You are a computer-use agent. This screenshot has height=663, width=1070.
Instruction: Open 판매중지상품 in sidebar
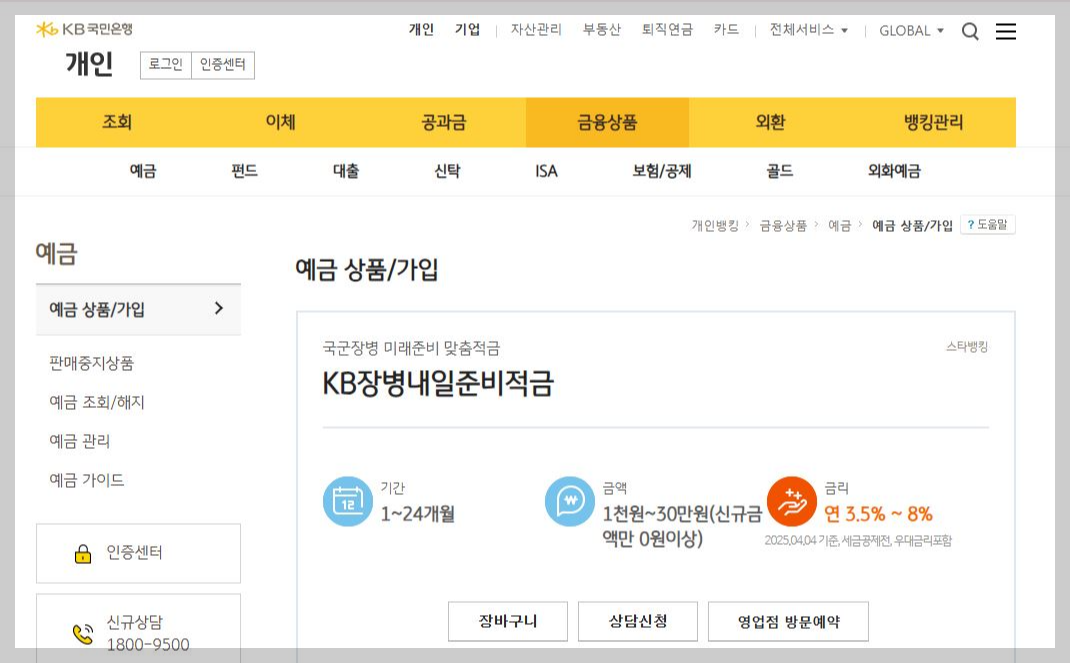91,363
